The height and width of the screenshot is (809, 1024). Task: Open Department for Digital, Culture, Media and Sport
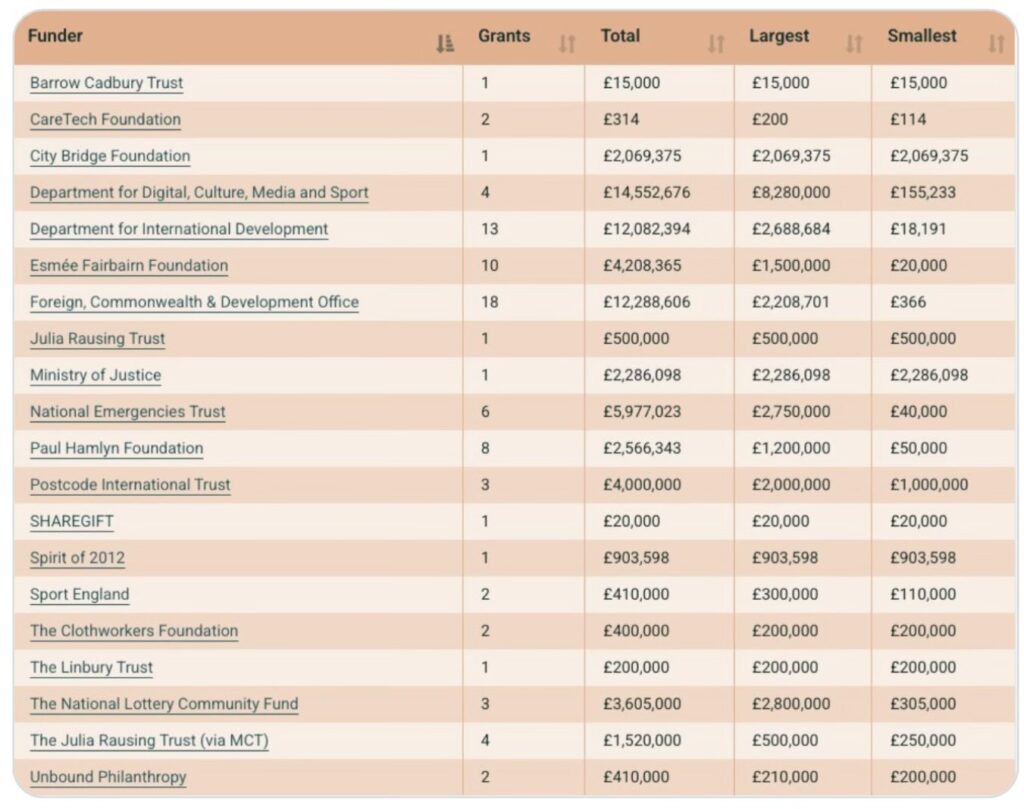click(x=199, y=193)
